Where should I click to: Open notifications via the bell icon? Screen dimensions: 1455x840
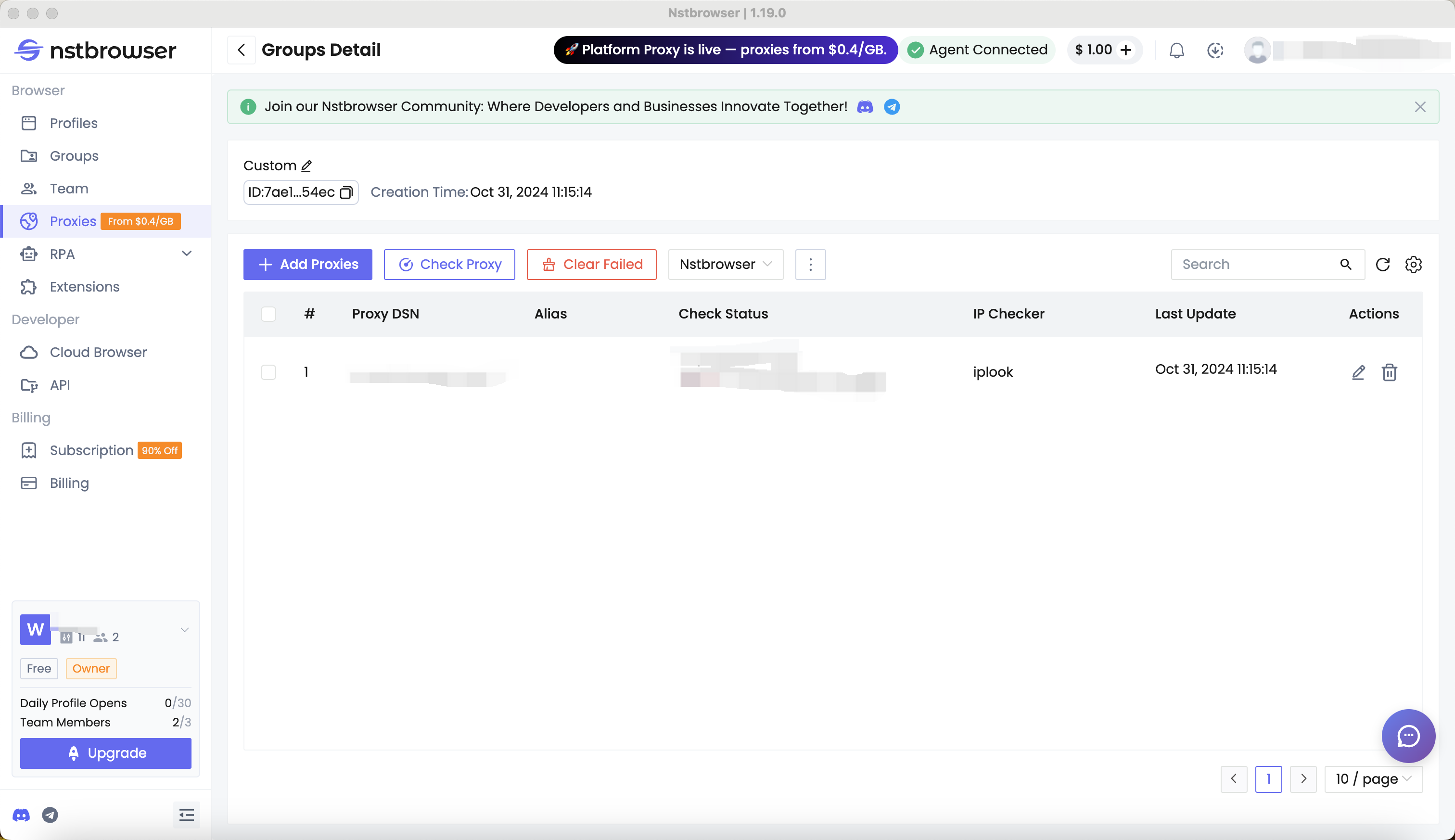click(x=1176, y=50)
